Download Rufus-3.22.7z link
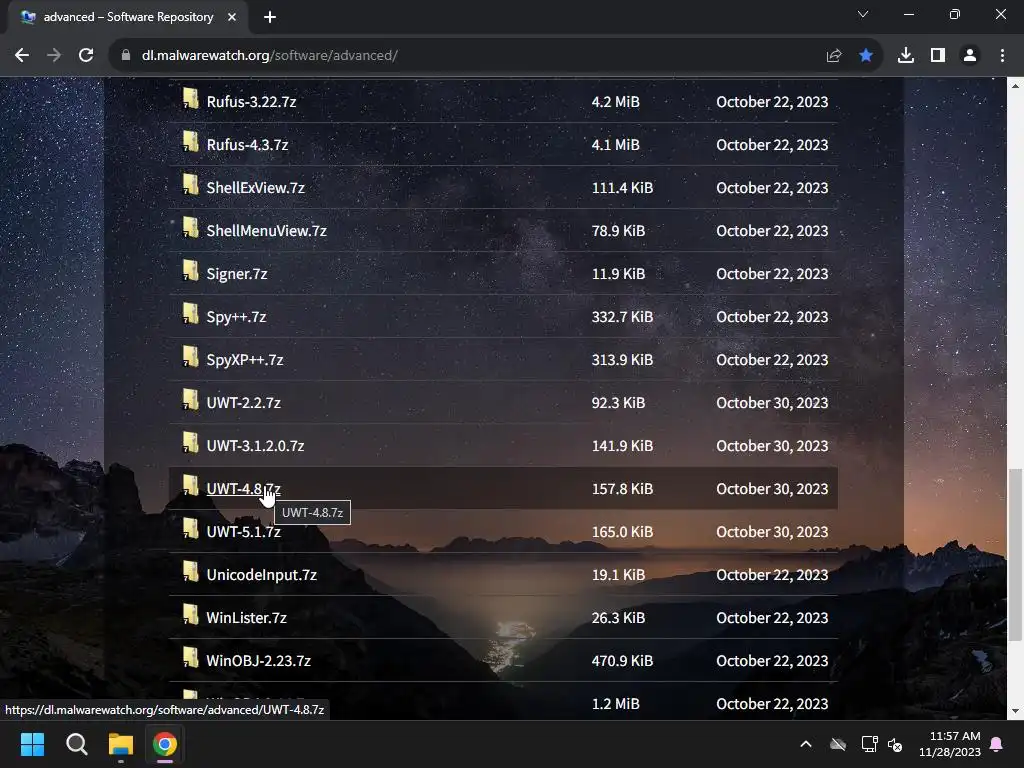Viewport: 1024px width, 768px height. coord(251,102)
